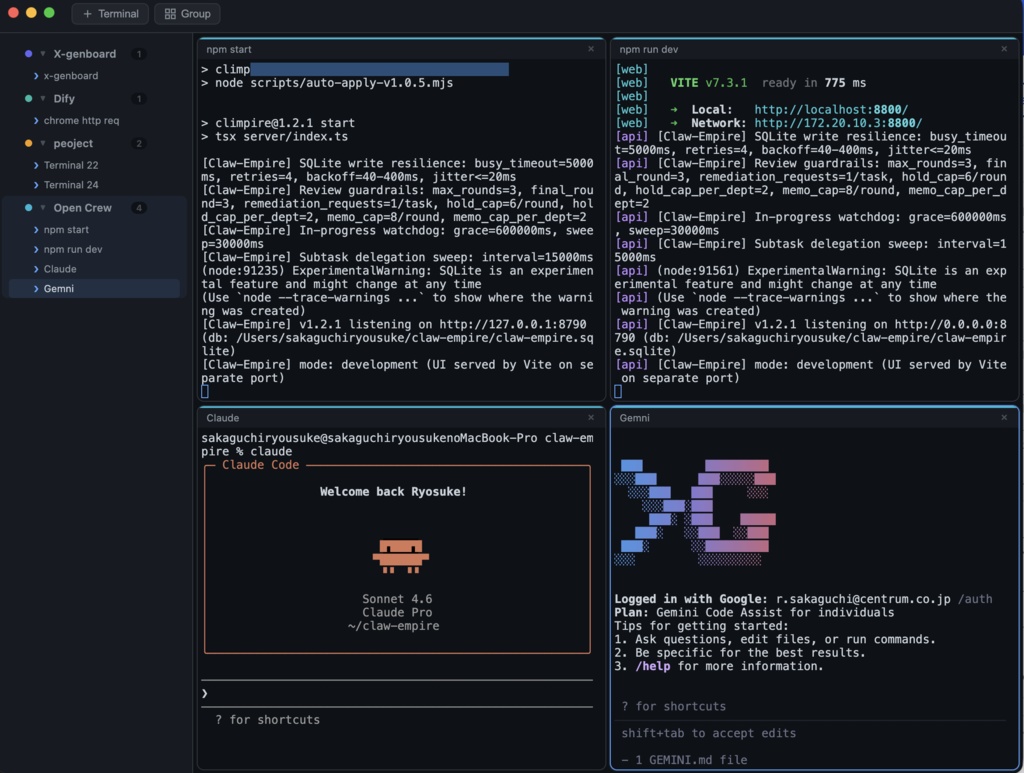Click '1 GEMINI.md file' status text
The width and height of the screenshot is (1024, 773).
click(691, 760)
